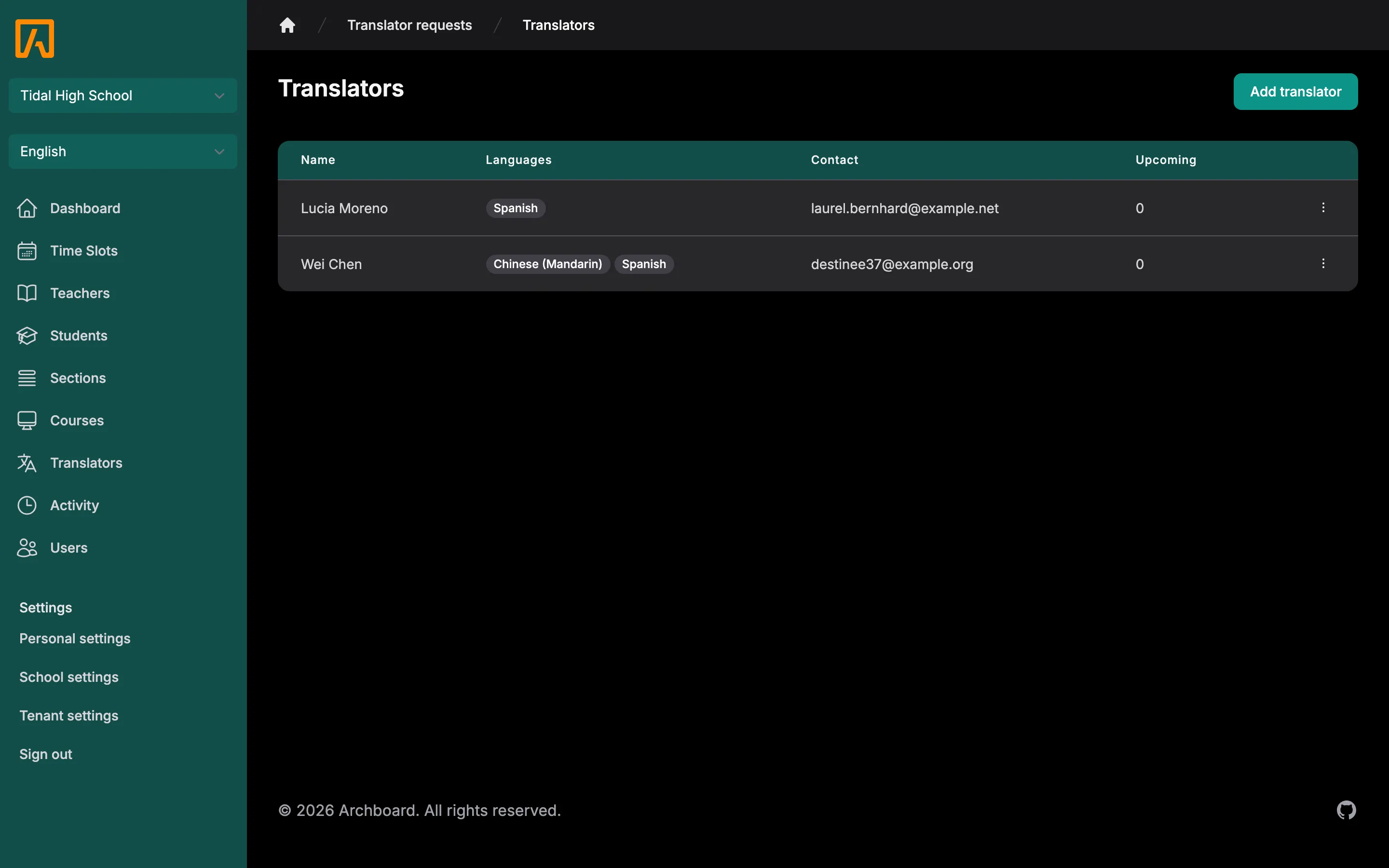Click the Archboard logo icon
Viewport: 1389px width, 868px height.
coord(34,39)
